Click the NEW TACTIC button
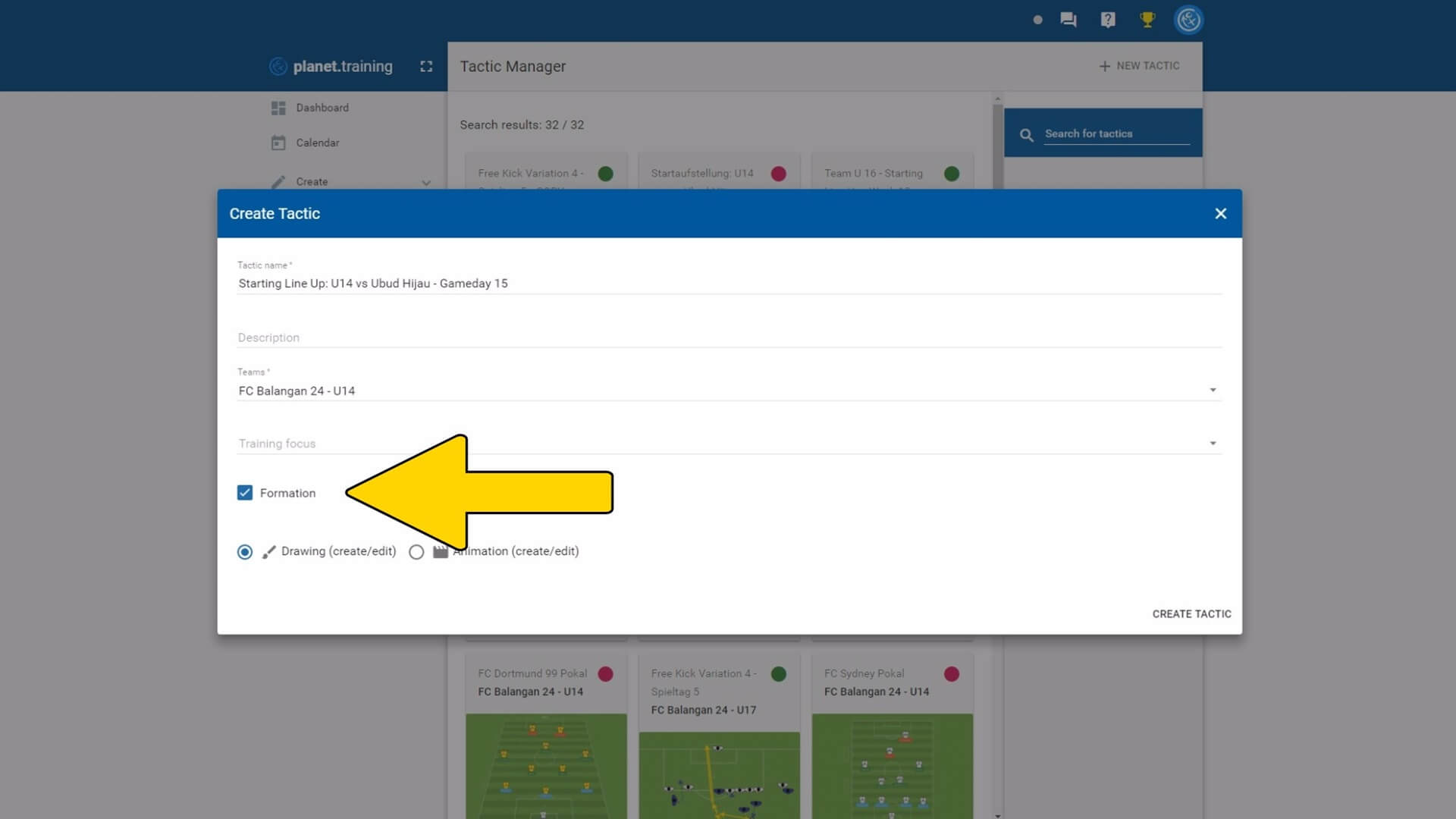This screenshot has height=819, width=1456. coord(1139,66)
